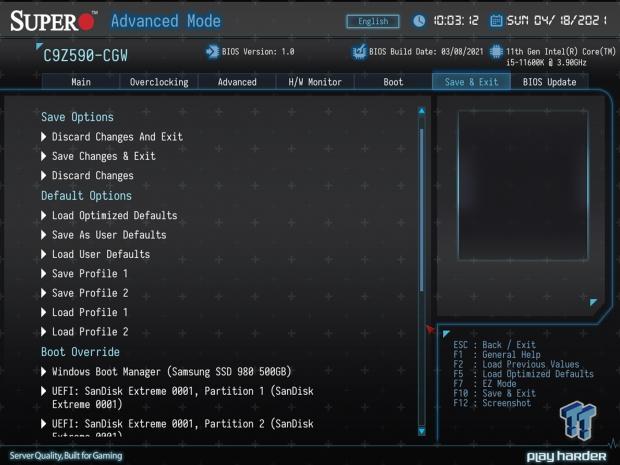
Task: Click the help preview panel
Action: (523, 185)
